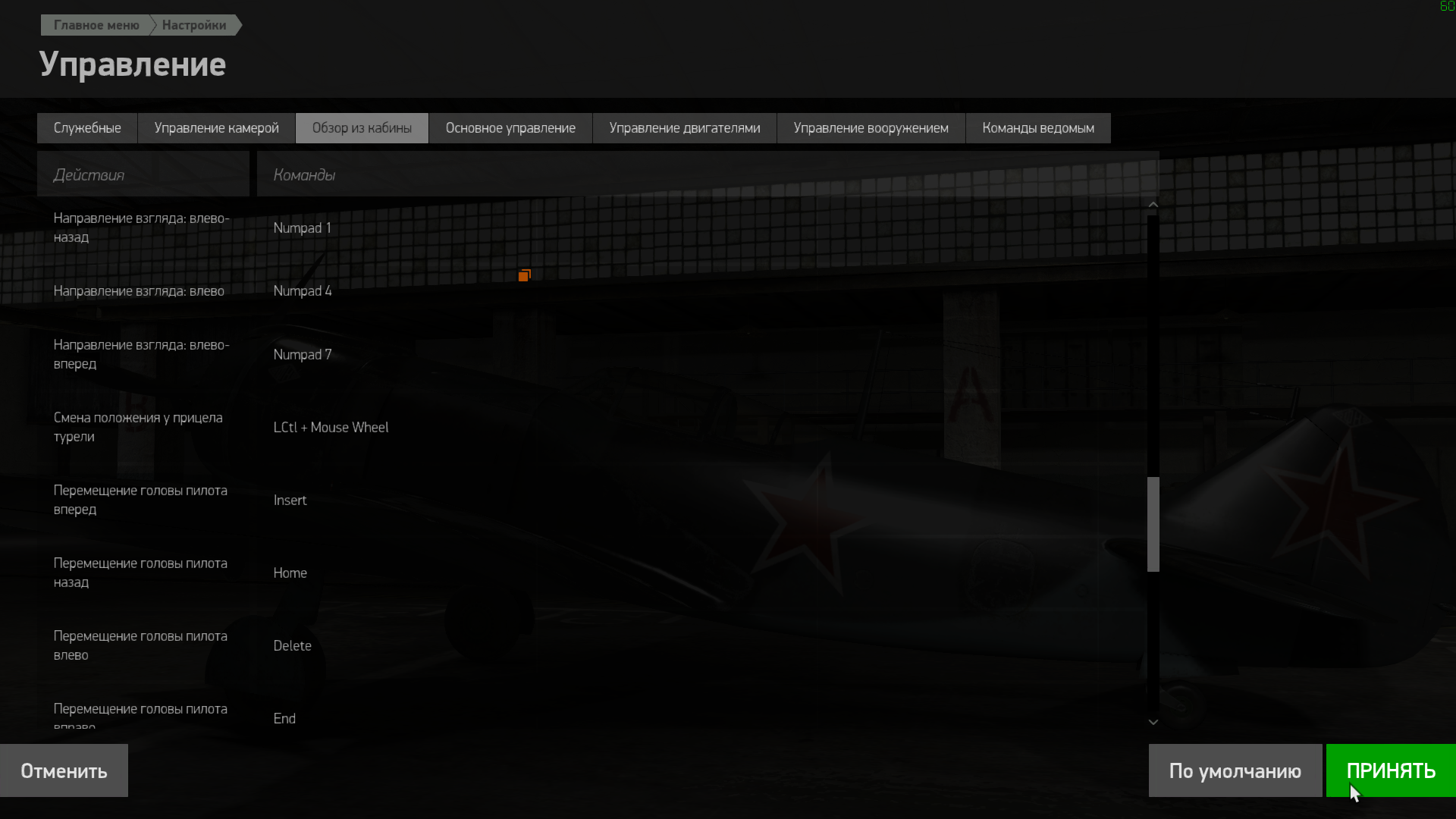Switch to Управление вооружением tab
Viewport: 1456px width, 819px height.
[x=871, y=128]
